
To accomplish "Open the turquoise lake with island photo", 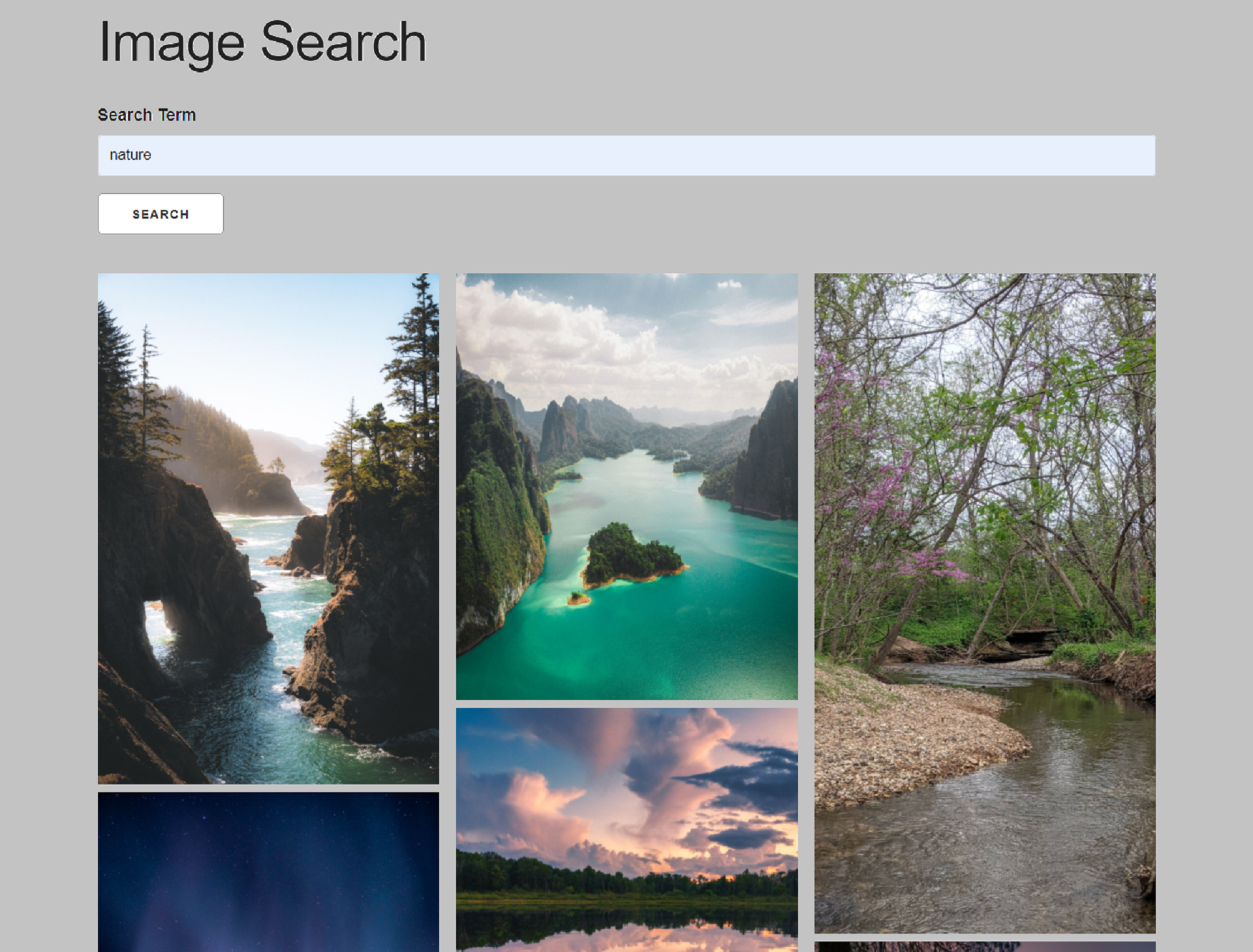I will pyautogui.click(x=626, y=486).
